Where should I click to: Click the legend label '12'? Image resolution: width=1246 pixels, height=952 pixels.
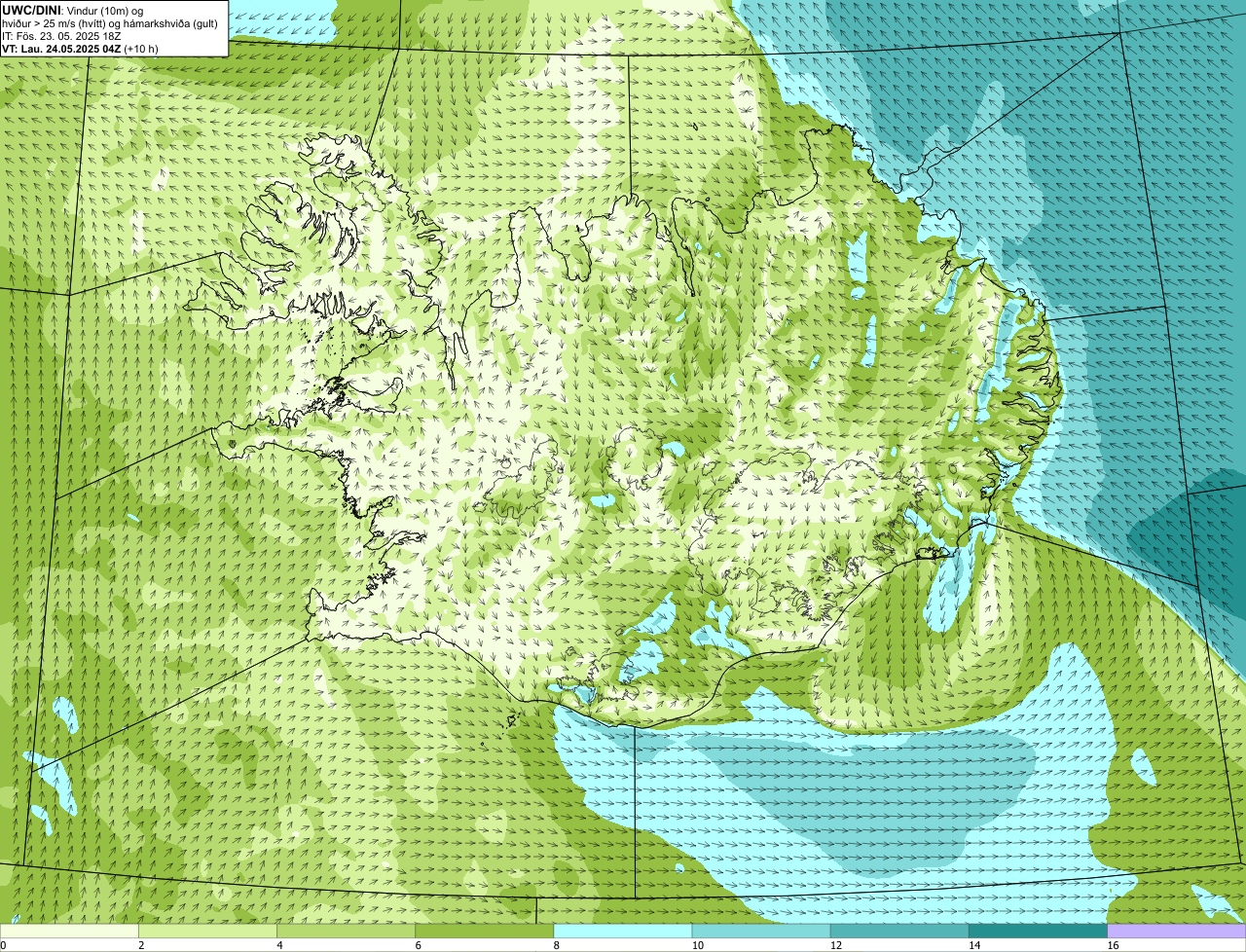click(836, 945)
